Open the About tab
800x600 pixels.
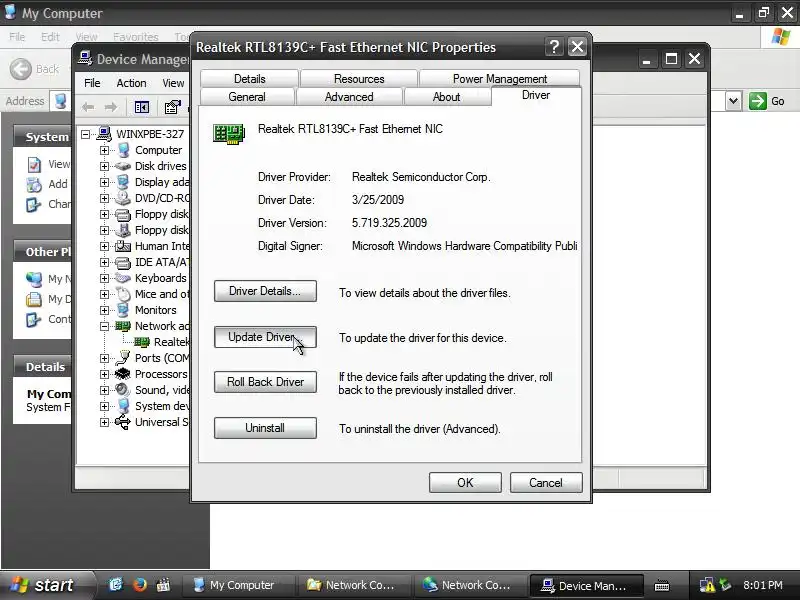(446, 97)
